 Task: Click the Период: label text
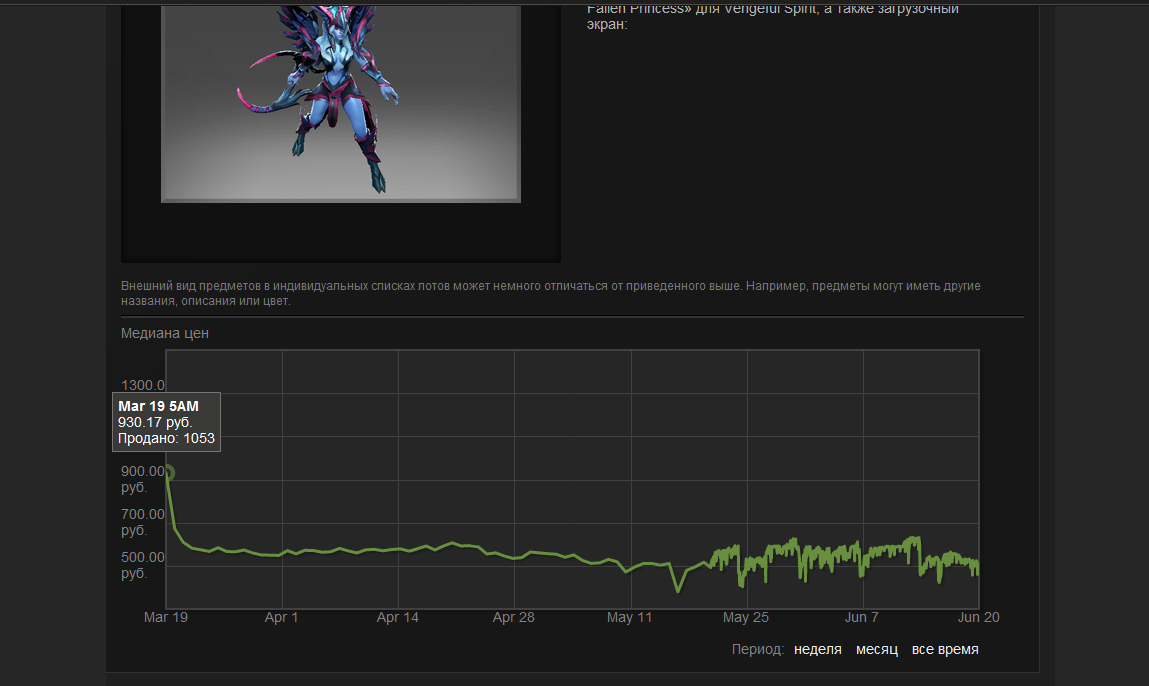(x=758, y=649)
